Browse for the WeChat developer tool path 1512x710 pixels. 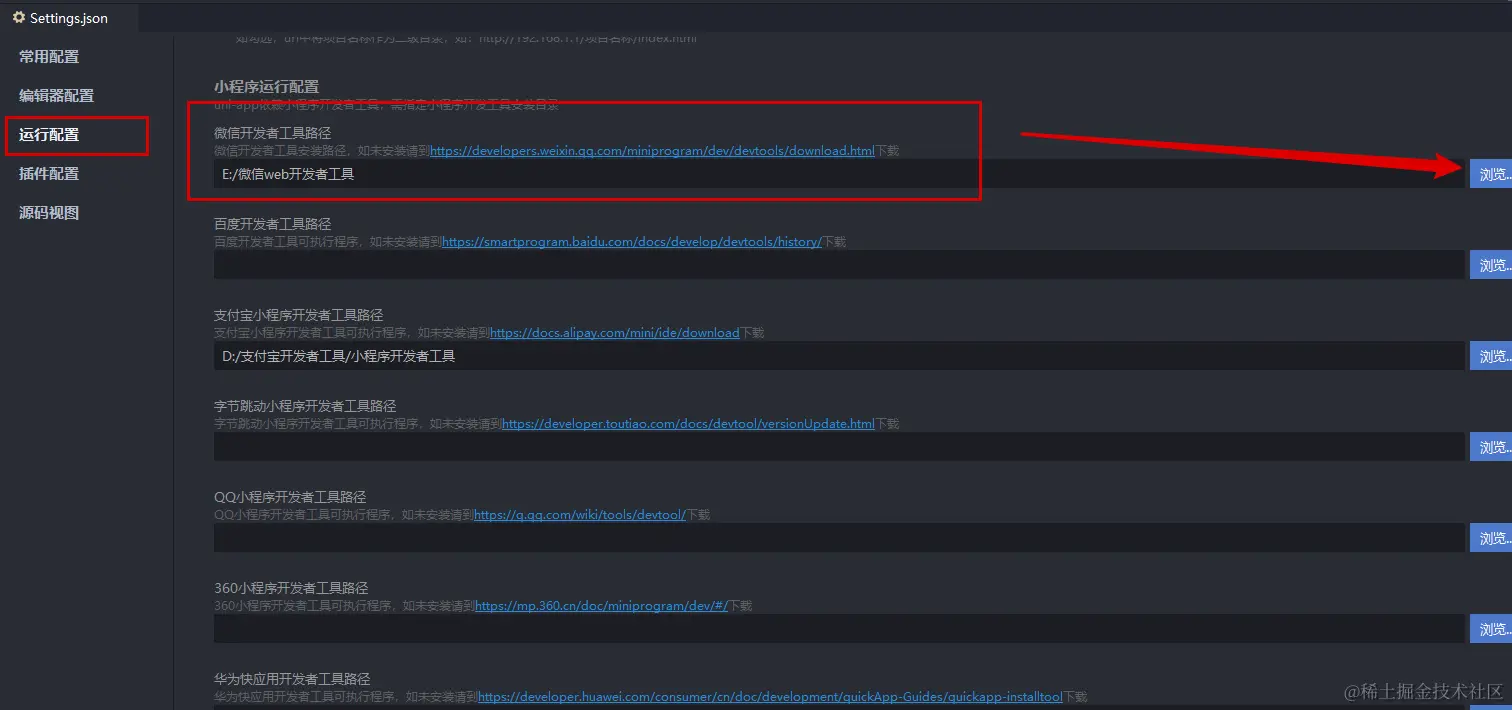(x=1491, y=174)
